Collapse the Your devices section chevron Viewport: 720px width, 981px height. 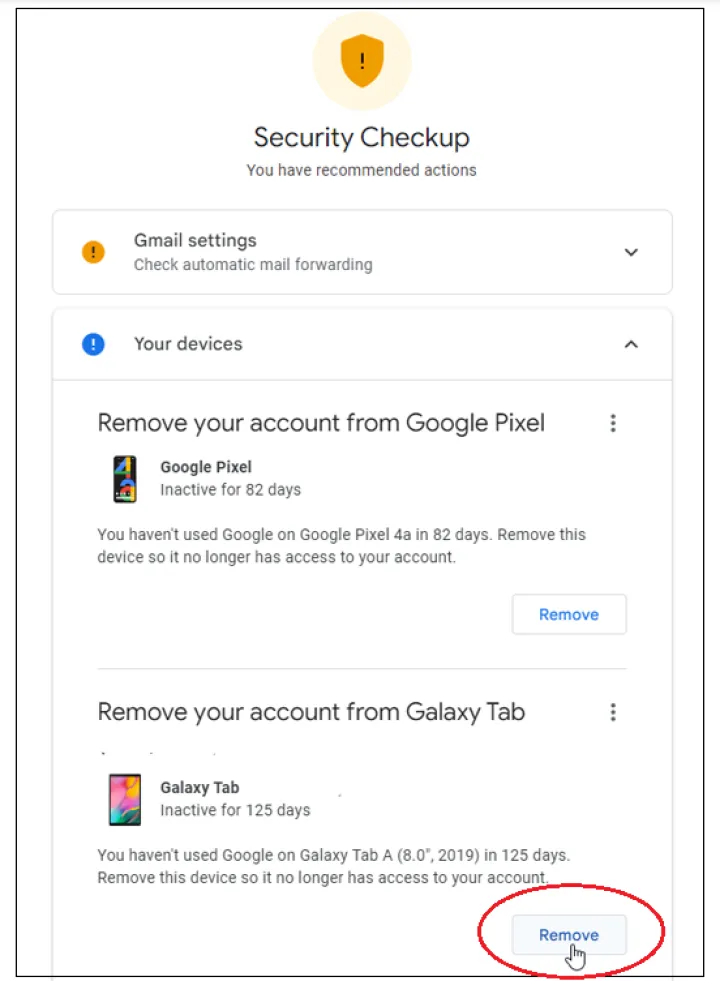tap(631, 344)
